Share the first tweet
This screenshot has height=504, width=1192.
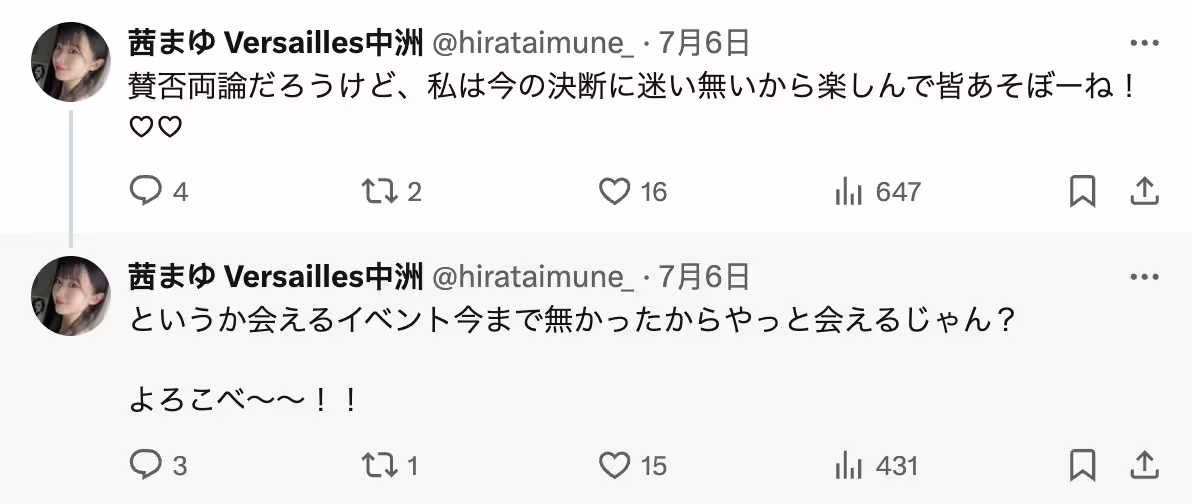point(1143,191)
